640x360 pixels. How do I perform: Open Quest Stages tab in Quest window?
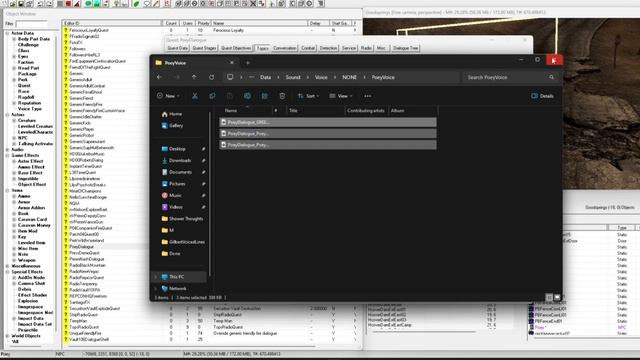tap(204, 48)
